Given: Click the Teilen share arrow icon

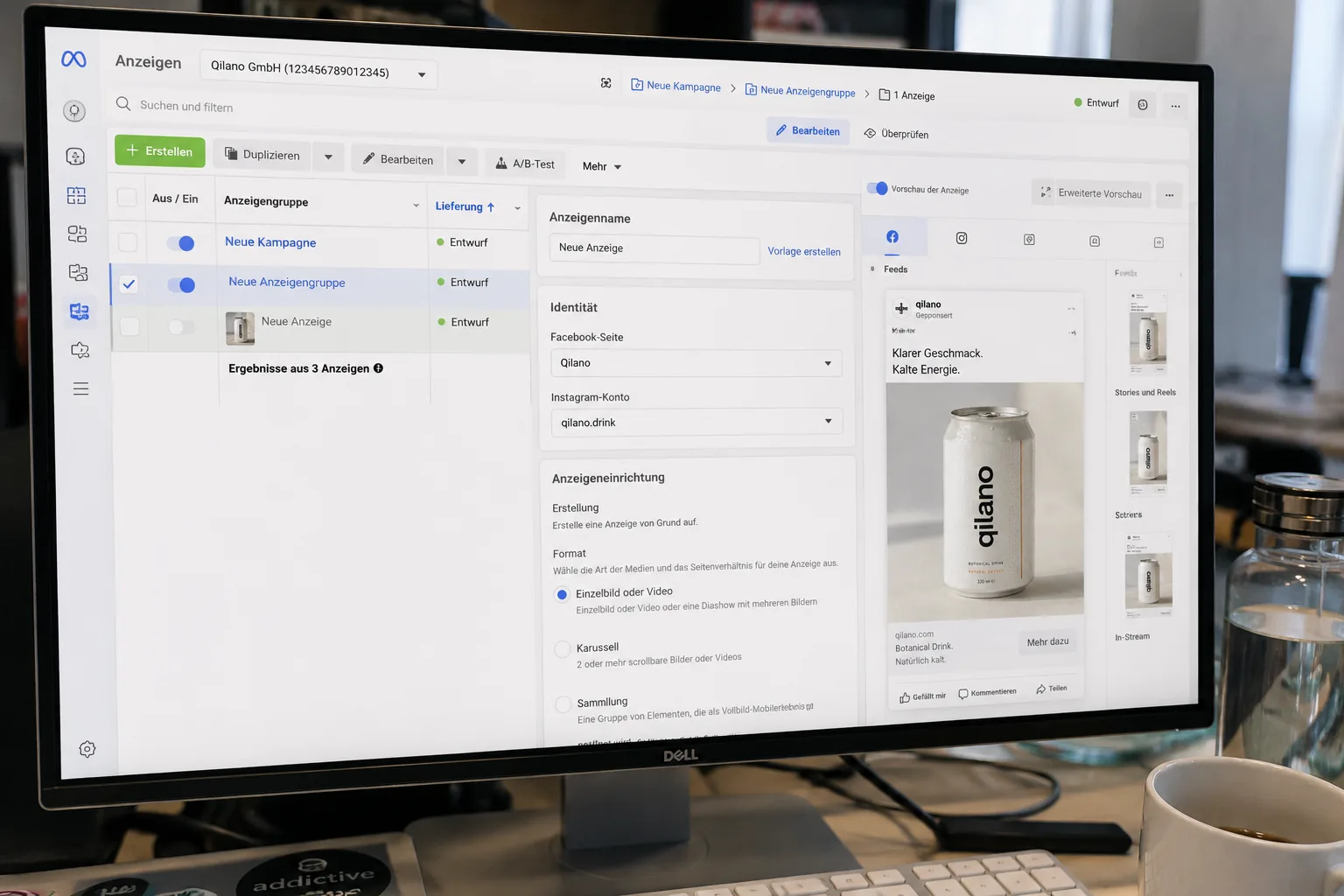Looking at the screenshot, I should [x=1040, y=689].
